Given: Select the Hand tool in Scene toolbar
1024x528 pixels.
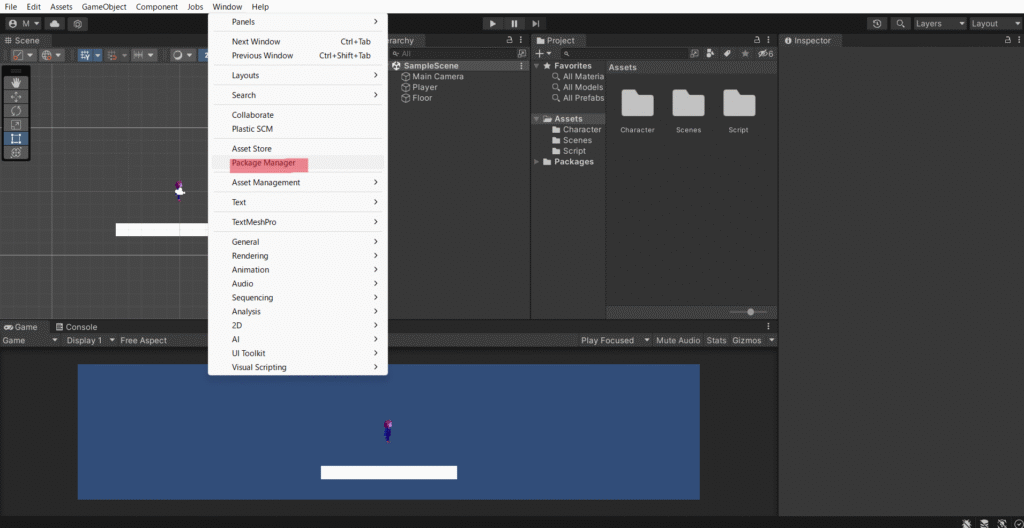Looking at the screenshot, I should tap(16, 83).
